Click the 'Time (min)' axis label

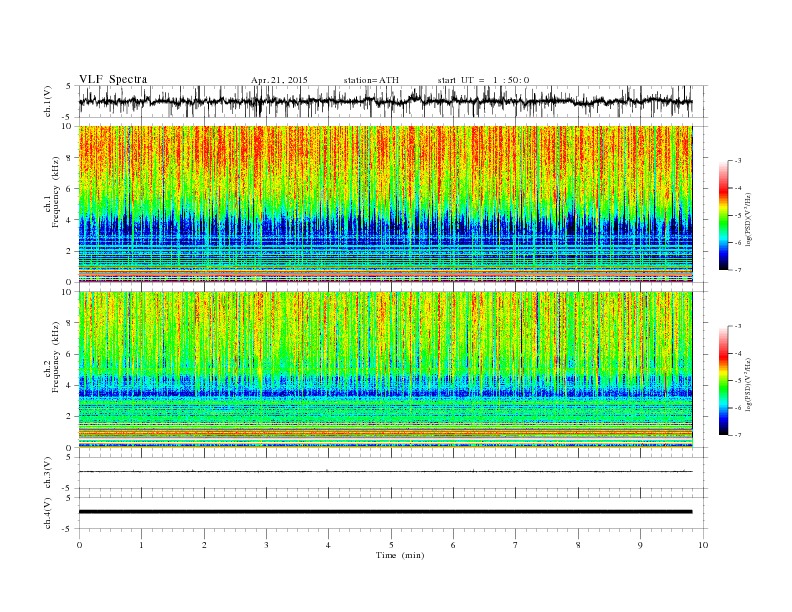coord(400,555)
